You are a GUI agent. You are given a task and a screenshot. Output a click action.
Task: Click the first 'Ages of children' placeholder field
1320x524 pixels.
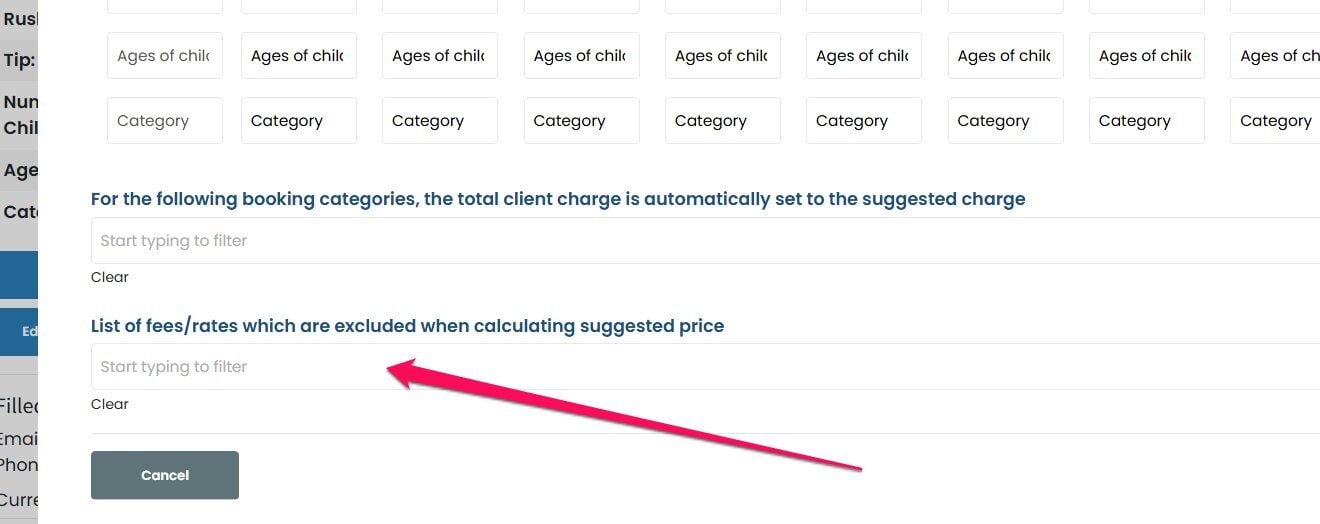164,56
